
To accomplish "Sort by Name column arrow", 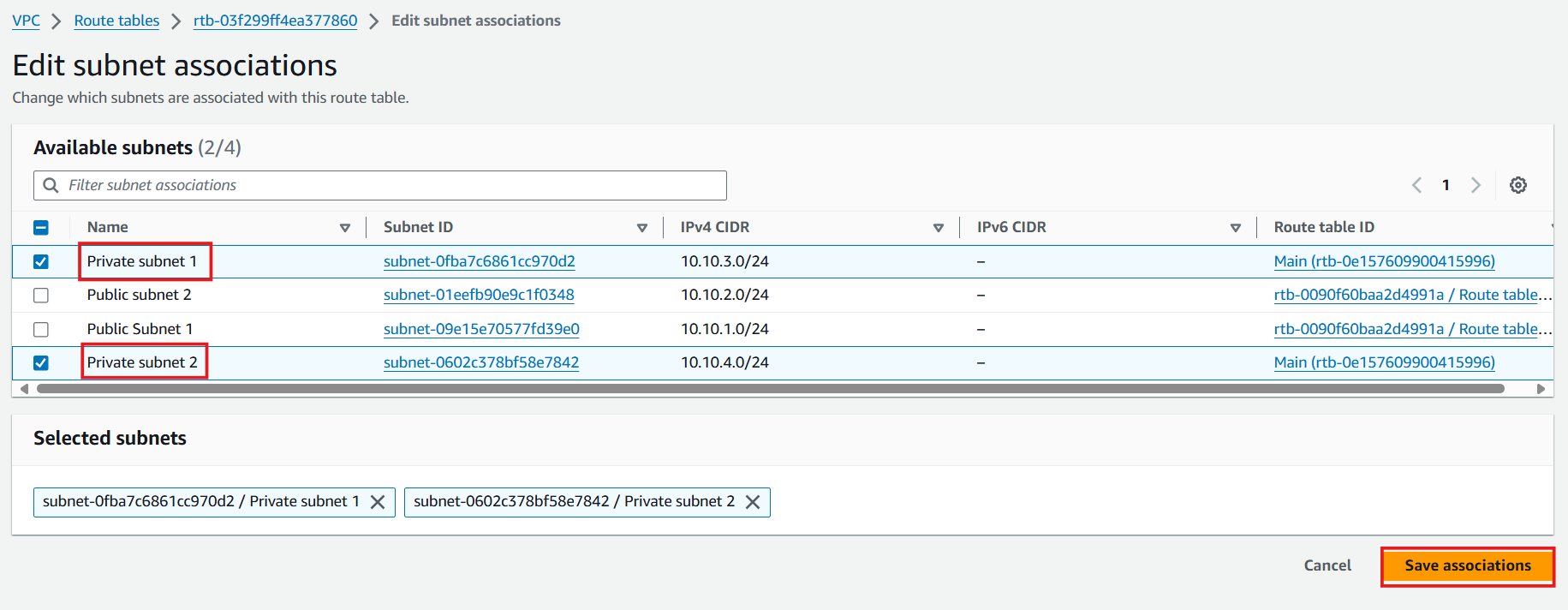I will tap(345, 228).
